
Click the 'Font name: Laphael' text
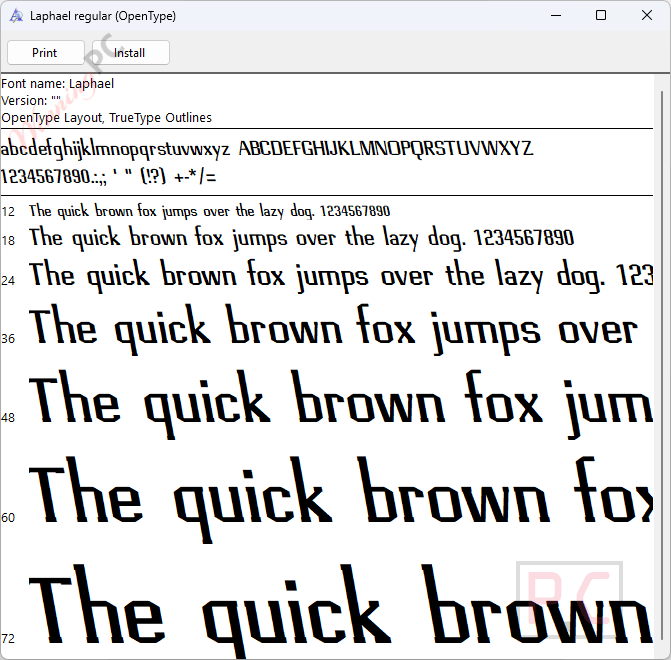58,83
